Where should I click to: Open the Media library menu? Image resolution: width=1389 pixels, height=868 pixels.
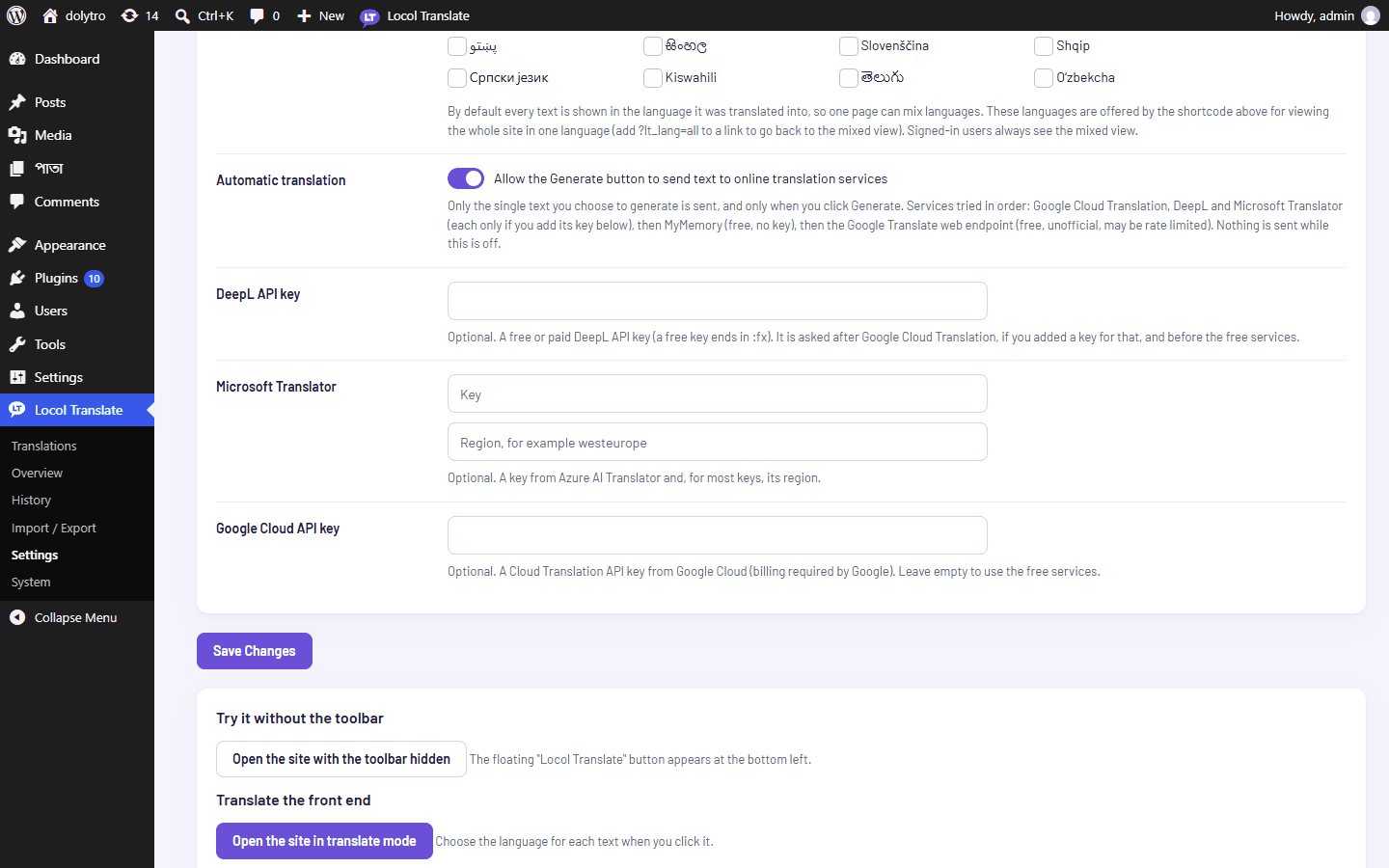77,135
